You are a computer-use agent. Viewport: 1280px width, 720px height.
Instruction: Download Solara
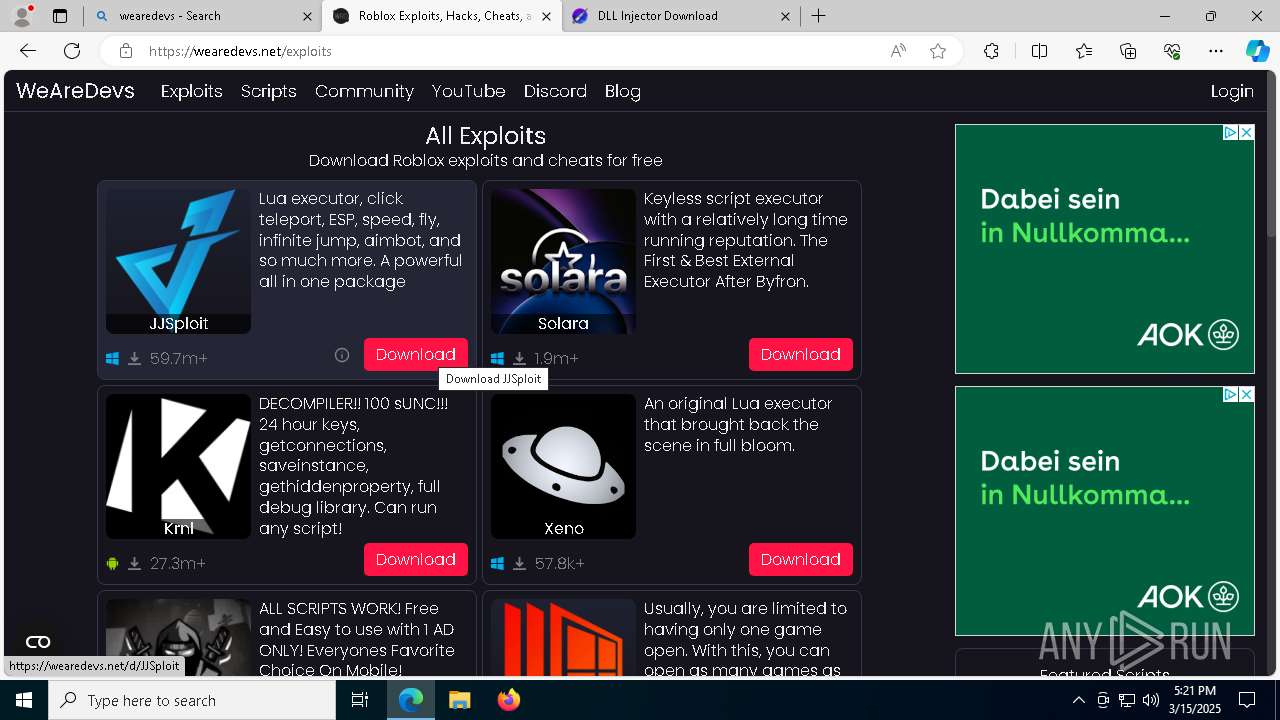point(800,355)
